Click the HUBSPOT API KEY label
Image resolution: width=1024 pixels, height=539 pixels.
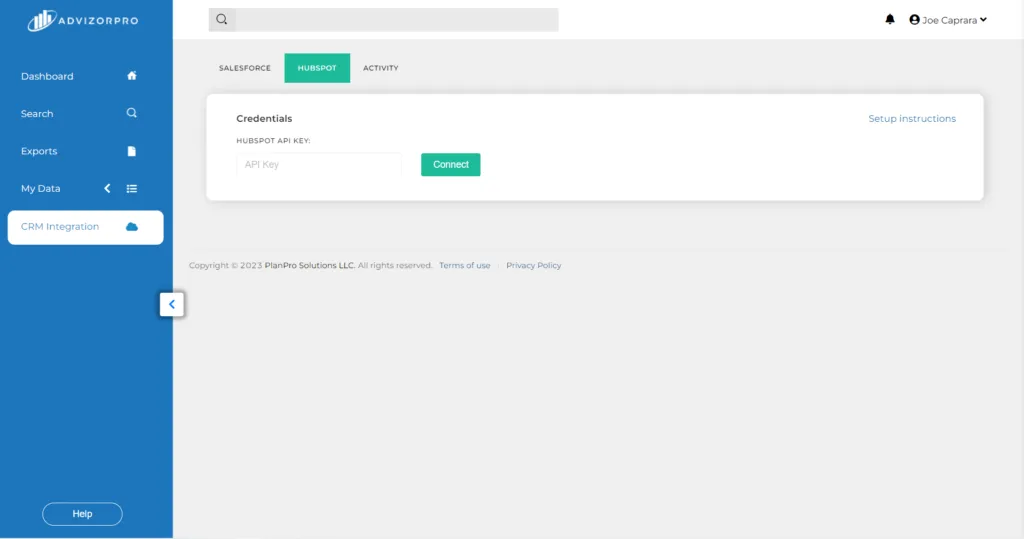point(273,140)
